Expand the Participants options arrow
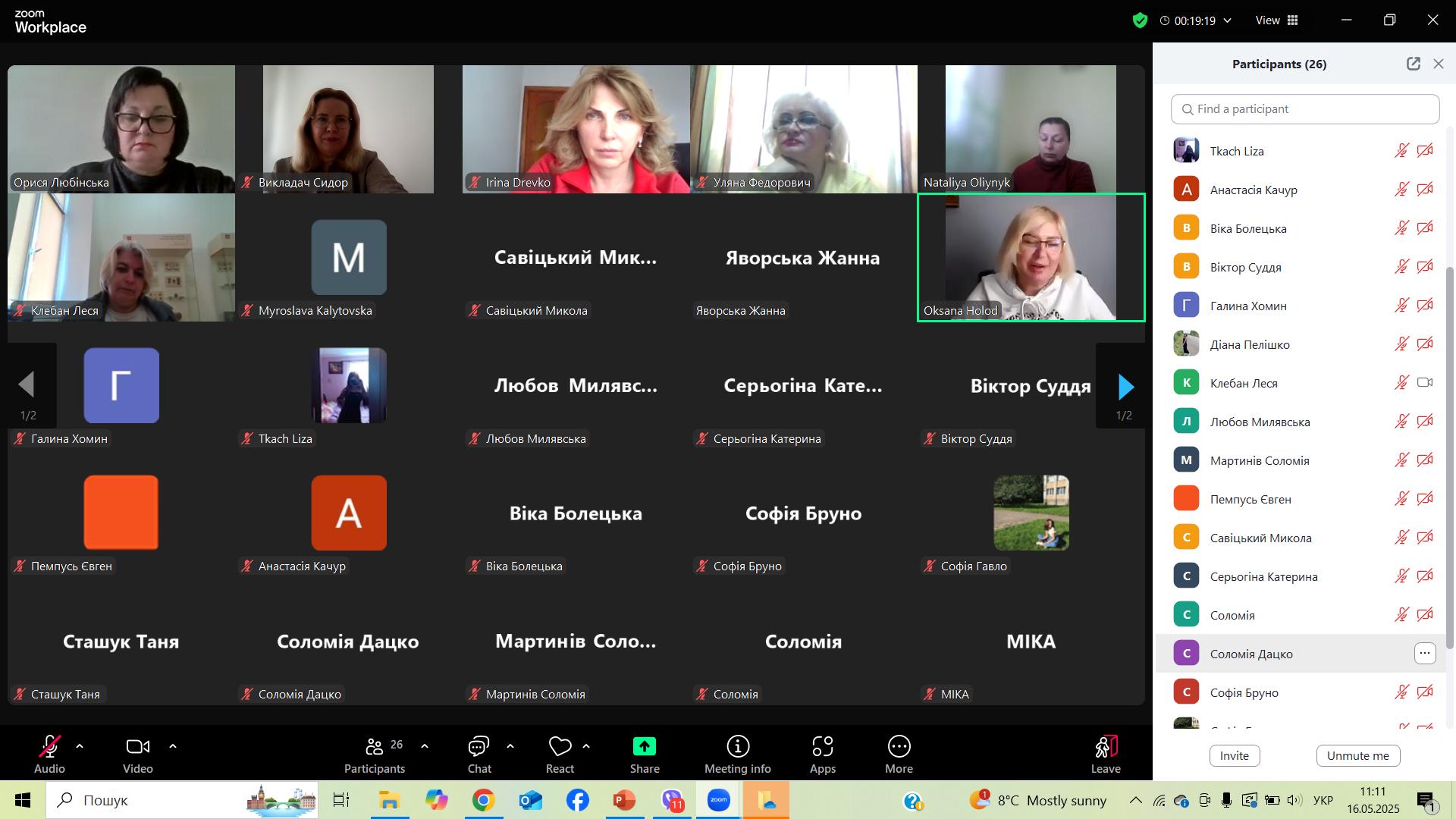Screen dimensions: 1456x819 click(x=425, y=746)
